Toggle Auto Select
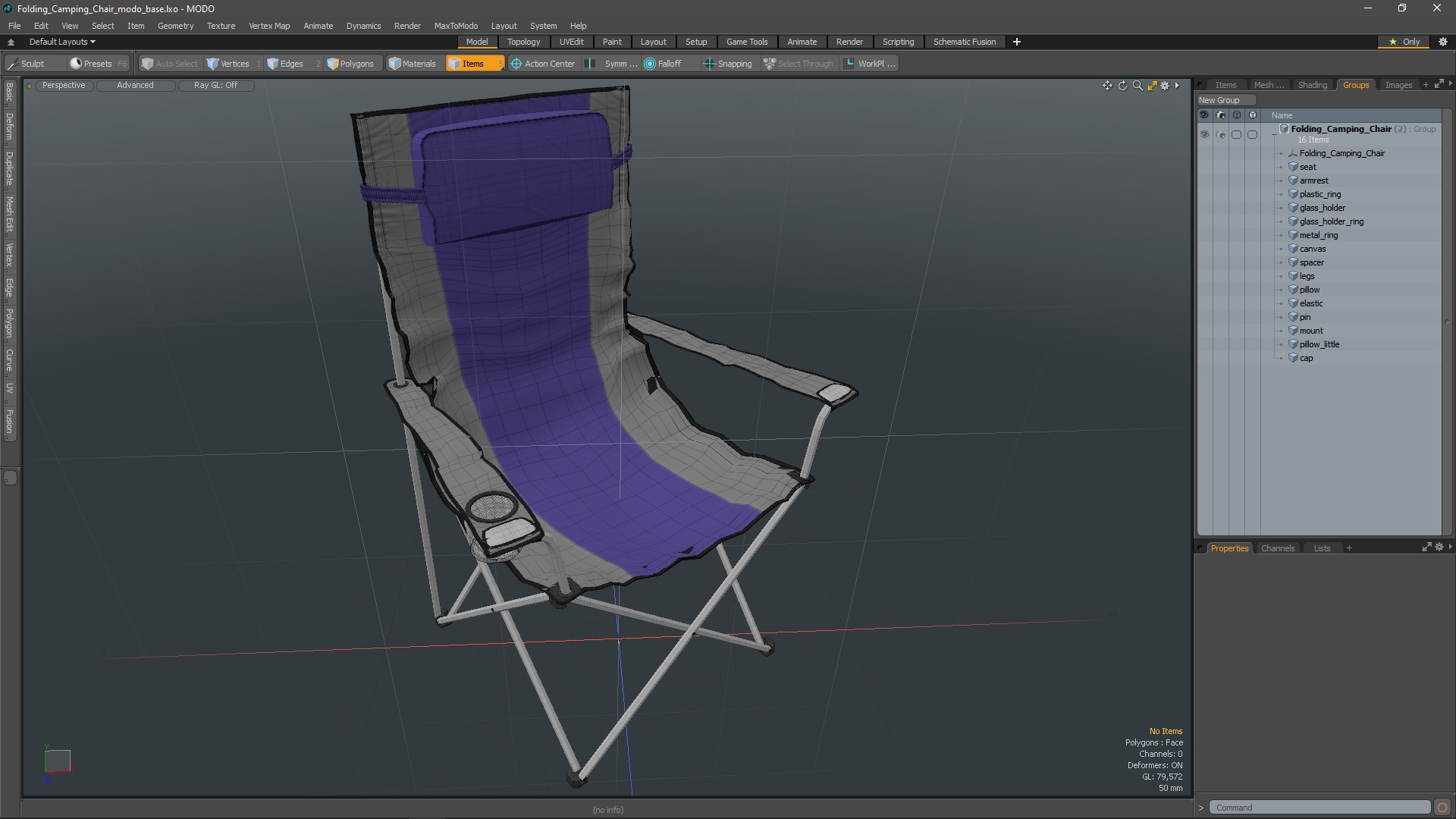This screenshot has height=819, width=1456. click(169, 64)
